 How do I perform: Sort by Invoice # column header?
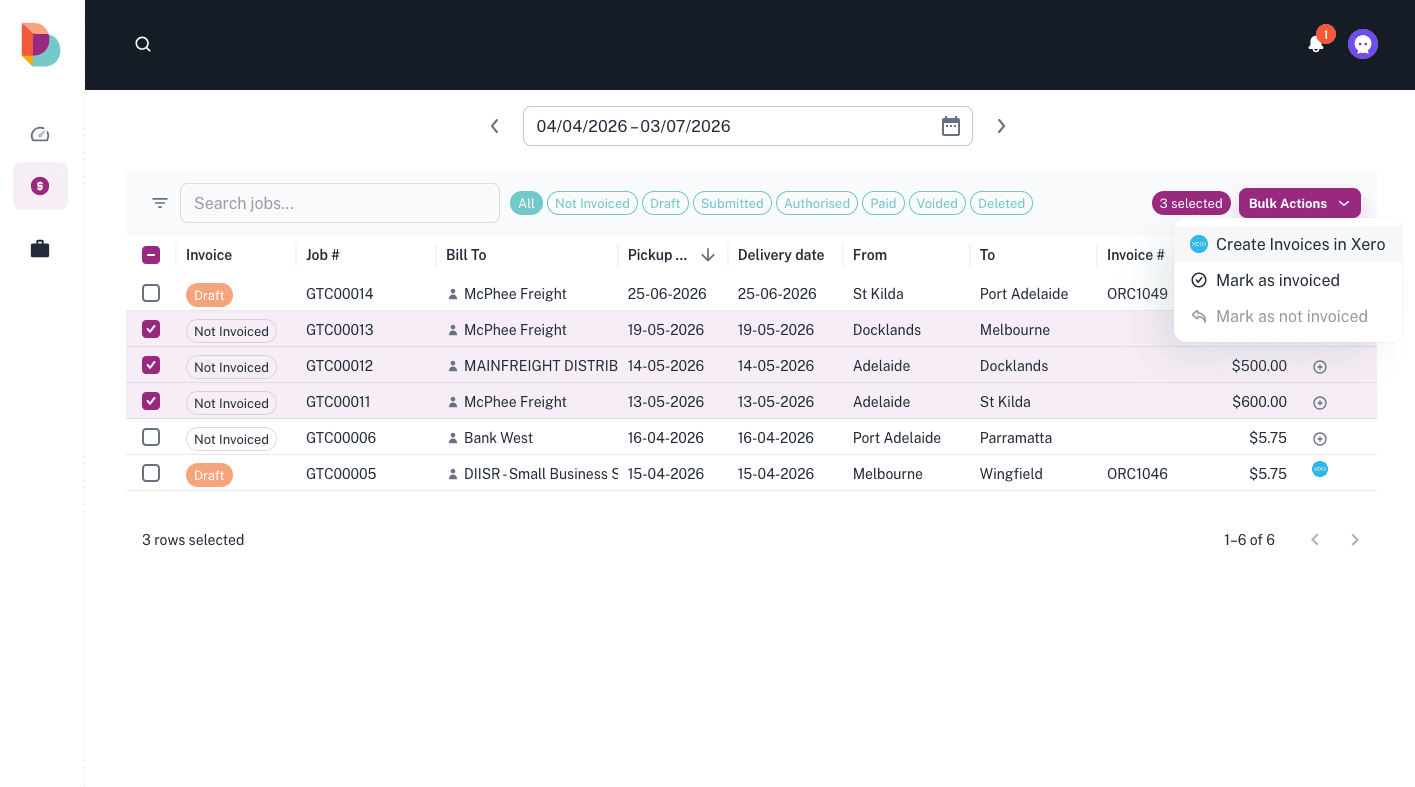point(1136,255)
